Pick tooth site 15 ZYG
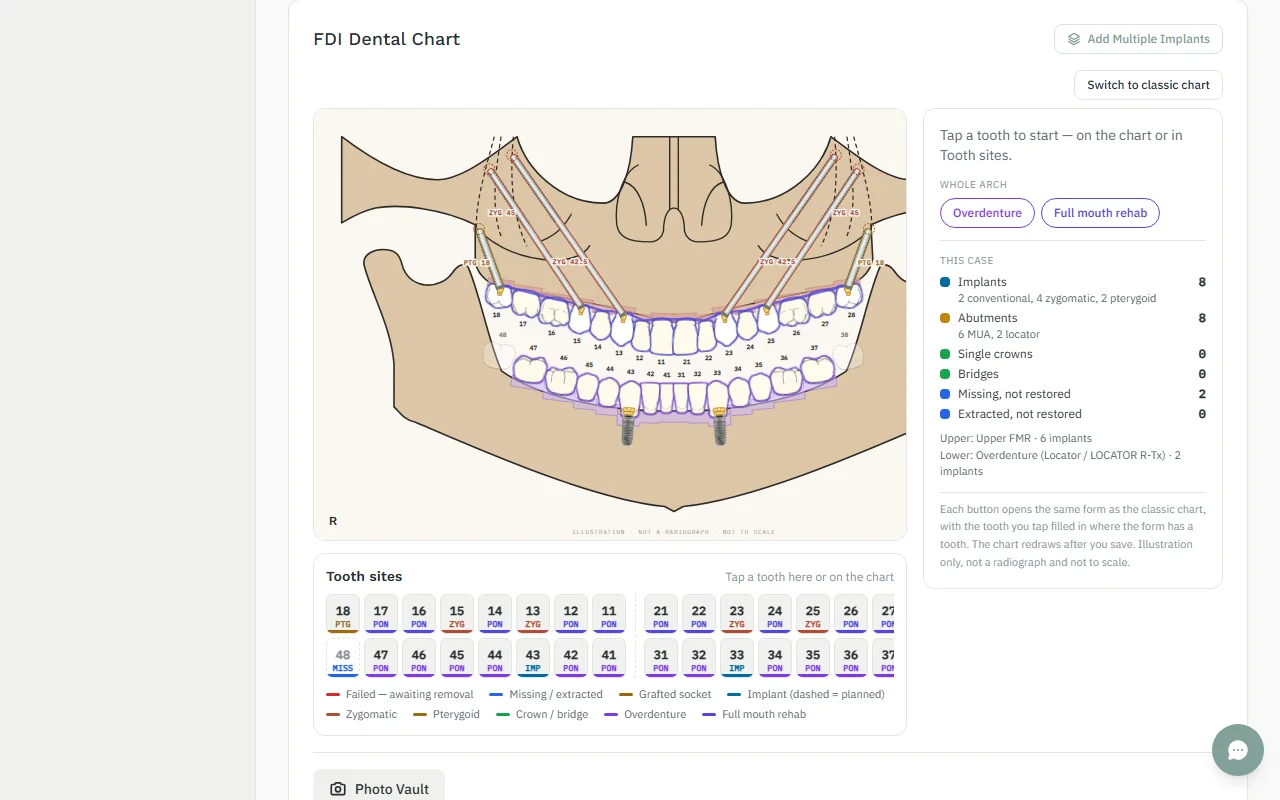 click(457, 614)
